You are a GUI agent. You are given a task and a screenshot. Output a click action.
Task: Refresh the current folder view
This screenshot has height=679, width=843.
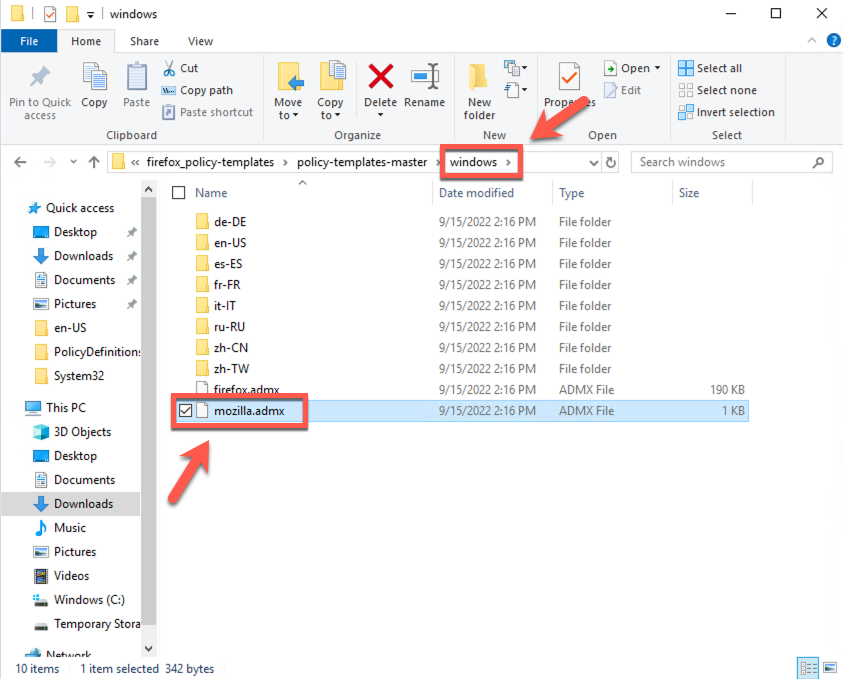click(611, 162)
